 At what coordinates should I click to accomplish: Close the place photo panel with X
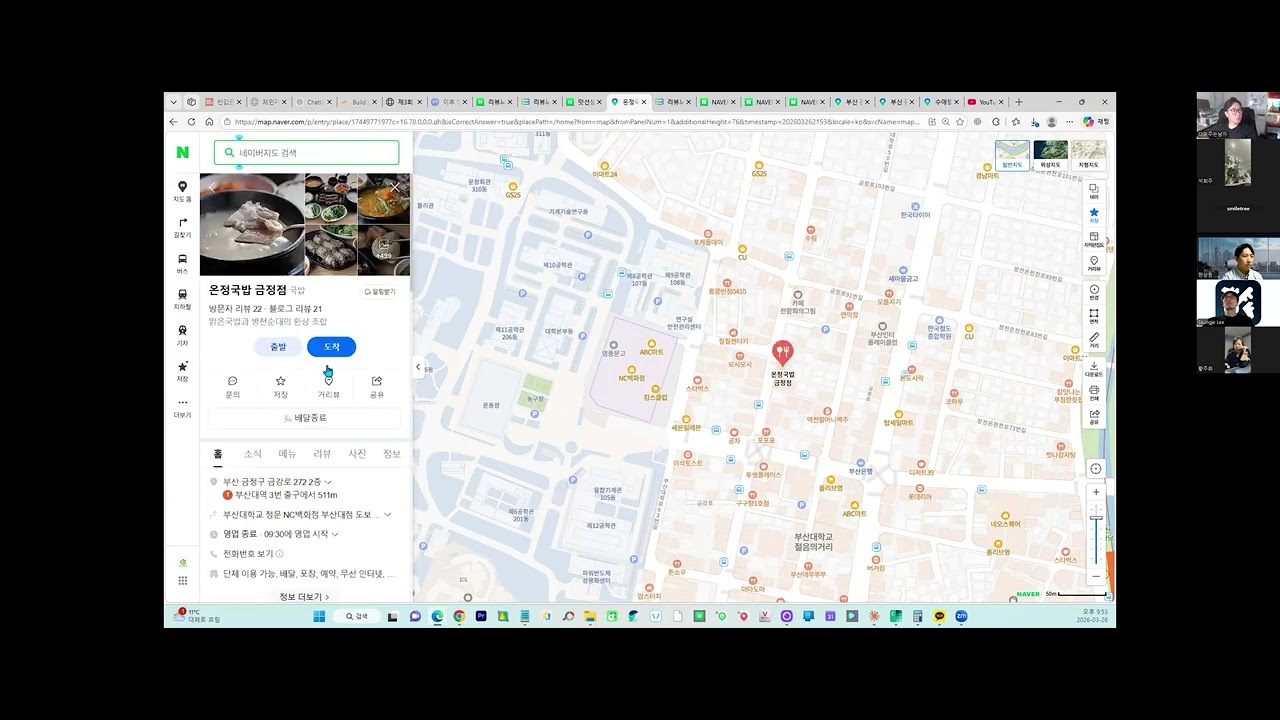(x=395, y=187)
